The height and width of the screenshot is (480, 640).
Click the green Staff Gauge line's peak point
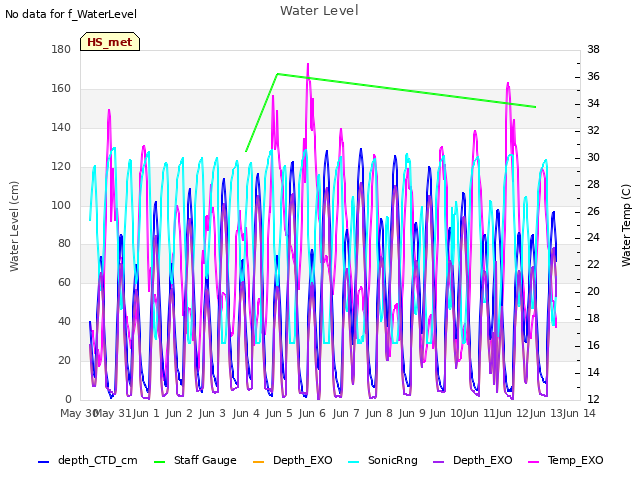click(278, 74)
